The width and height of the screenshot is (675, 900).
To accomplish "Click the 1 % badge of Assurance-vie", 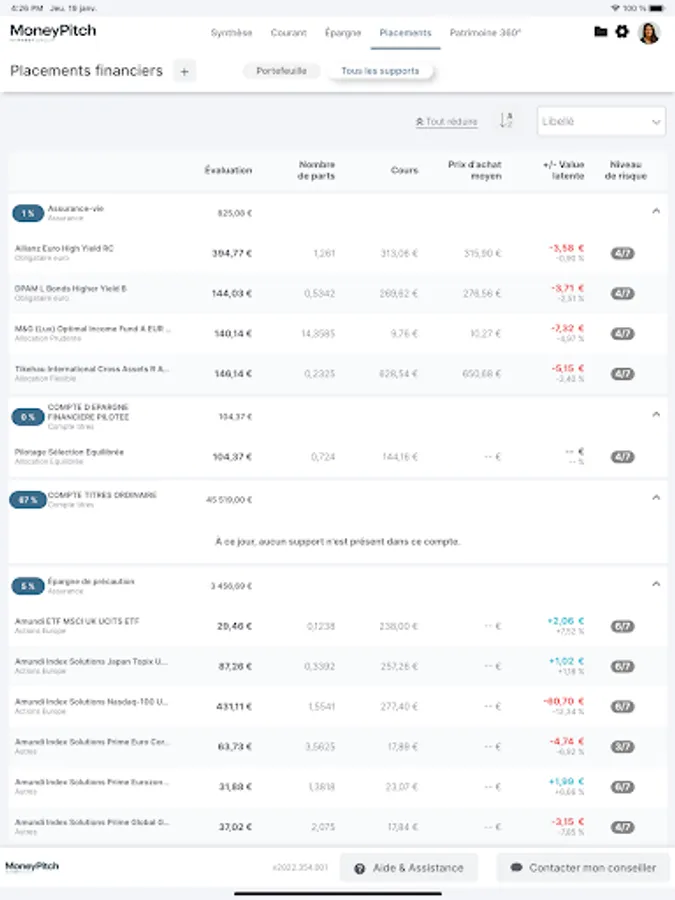I will pyautogui.click(x=28, y=213).
